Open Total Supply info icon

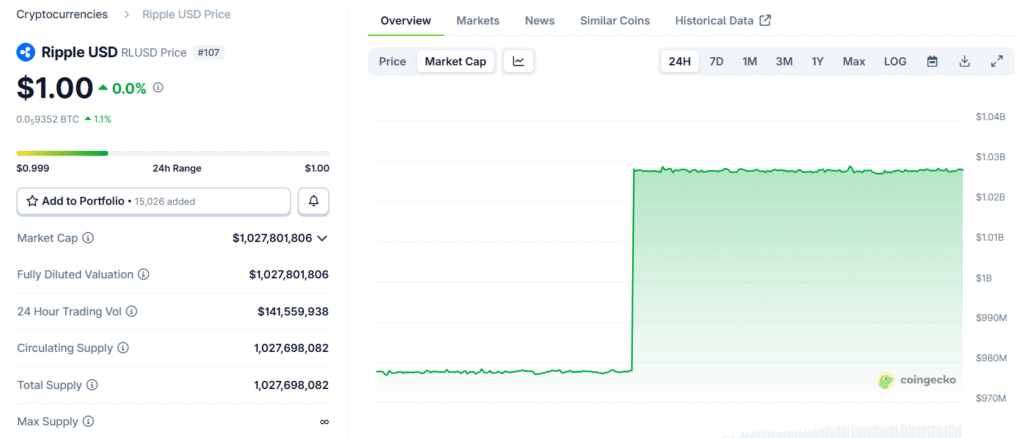click(92, 385)
